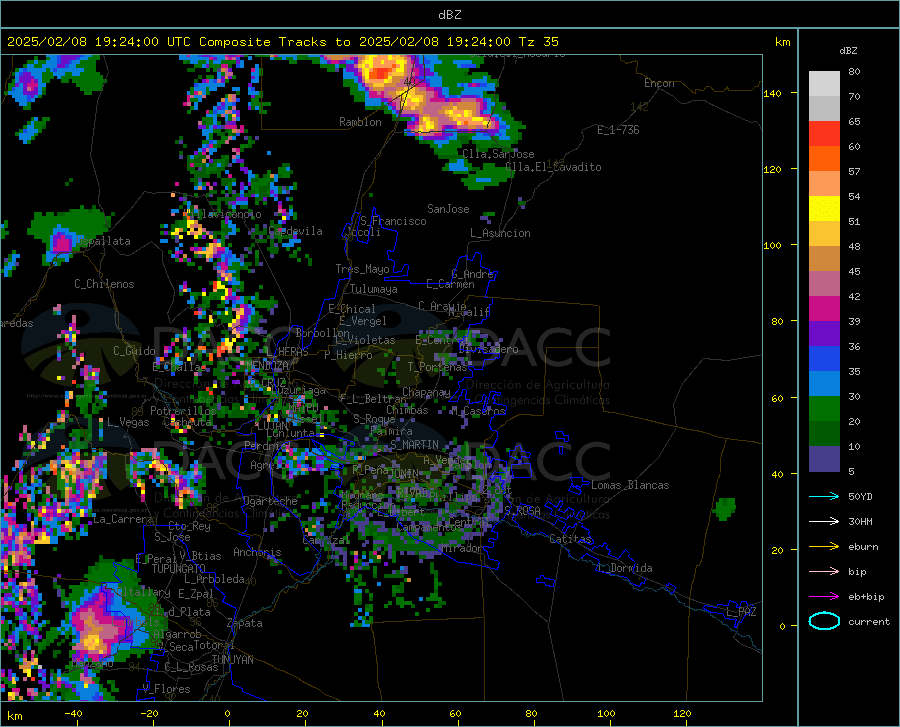Click the V_Flores place label

tap(166, 689)
